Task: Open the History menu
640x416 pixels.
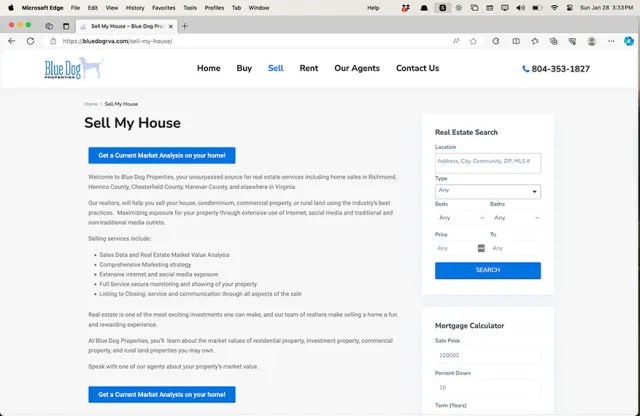Action: pos(135,8)
